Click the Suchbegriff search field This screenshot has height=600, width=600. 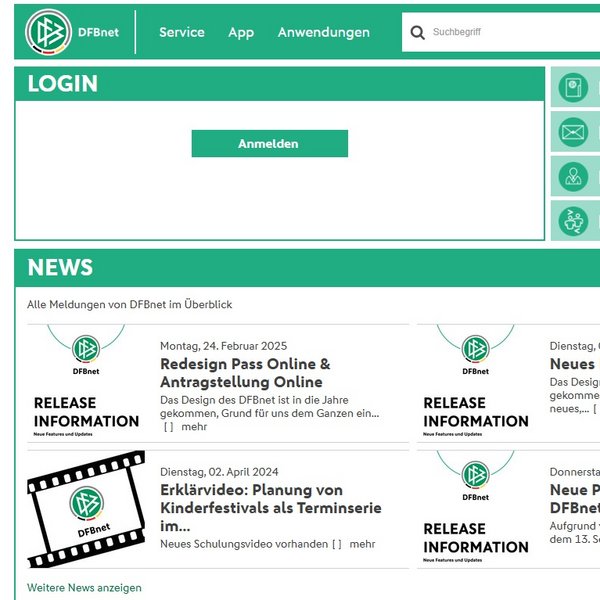click(x=510, y=32)
